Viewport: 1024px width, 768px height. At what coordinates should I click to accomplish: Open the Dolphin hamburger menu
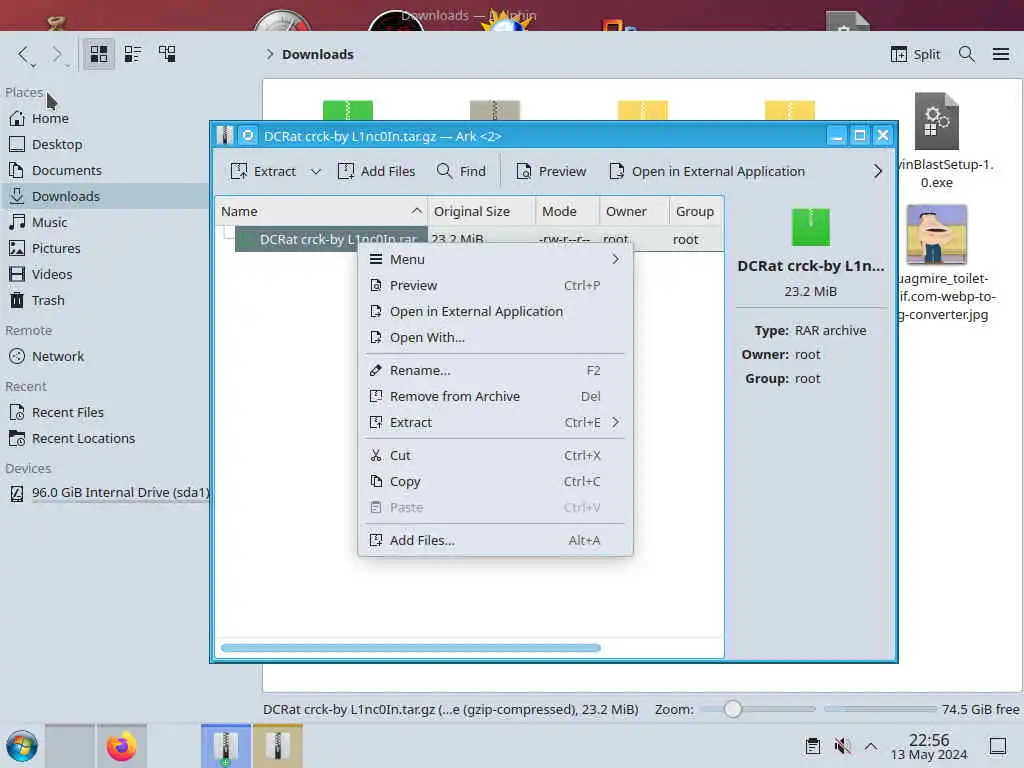[x=1000, y=54]
